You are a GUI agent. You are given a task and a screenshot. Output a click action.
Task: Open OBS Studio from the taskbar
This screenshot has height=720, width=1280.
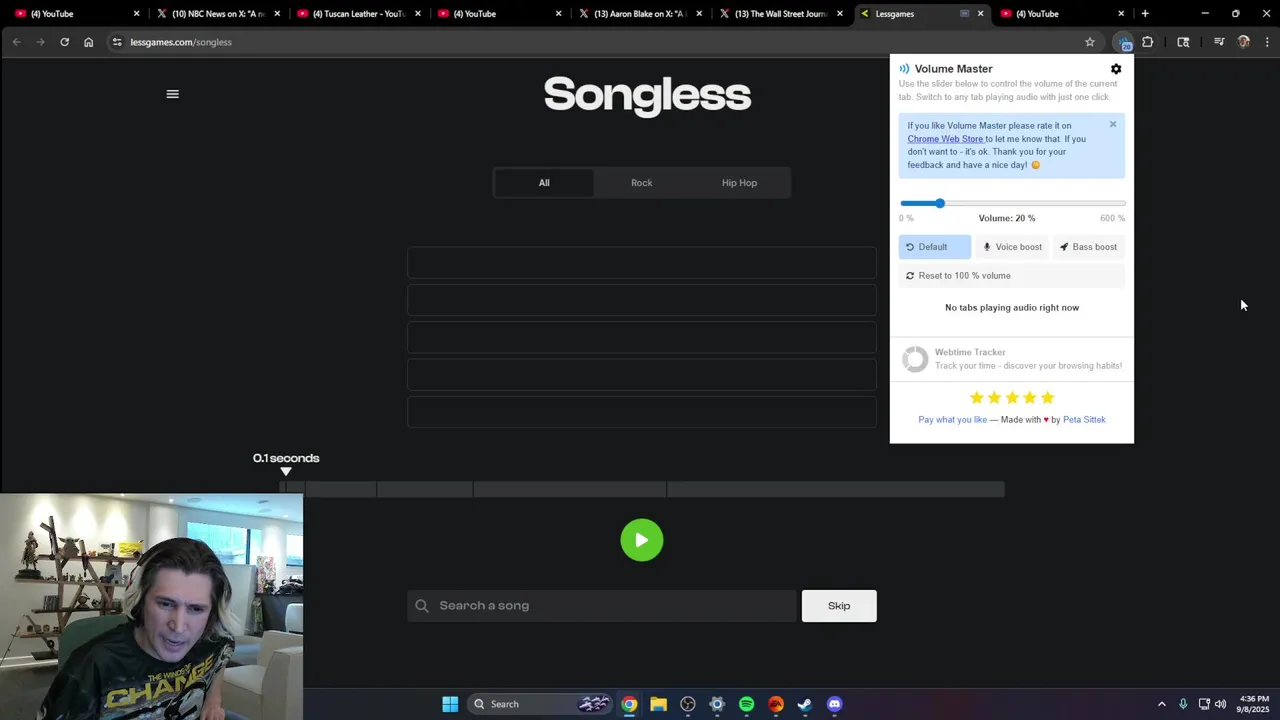click(x=688, y=704)
